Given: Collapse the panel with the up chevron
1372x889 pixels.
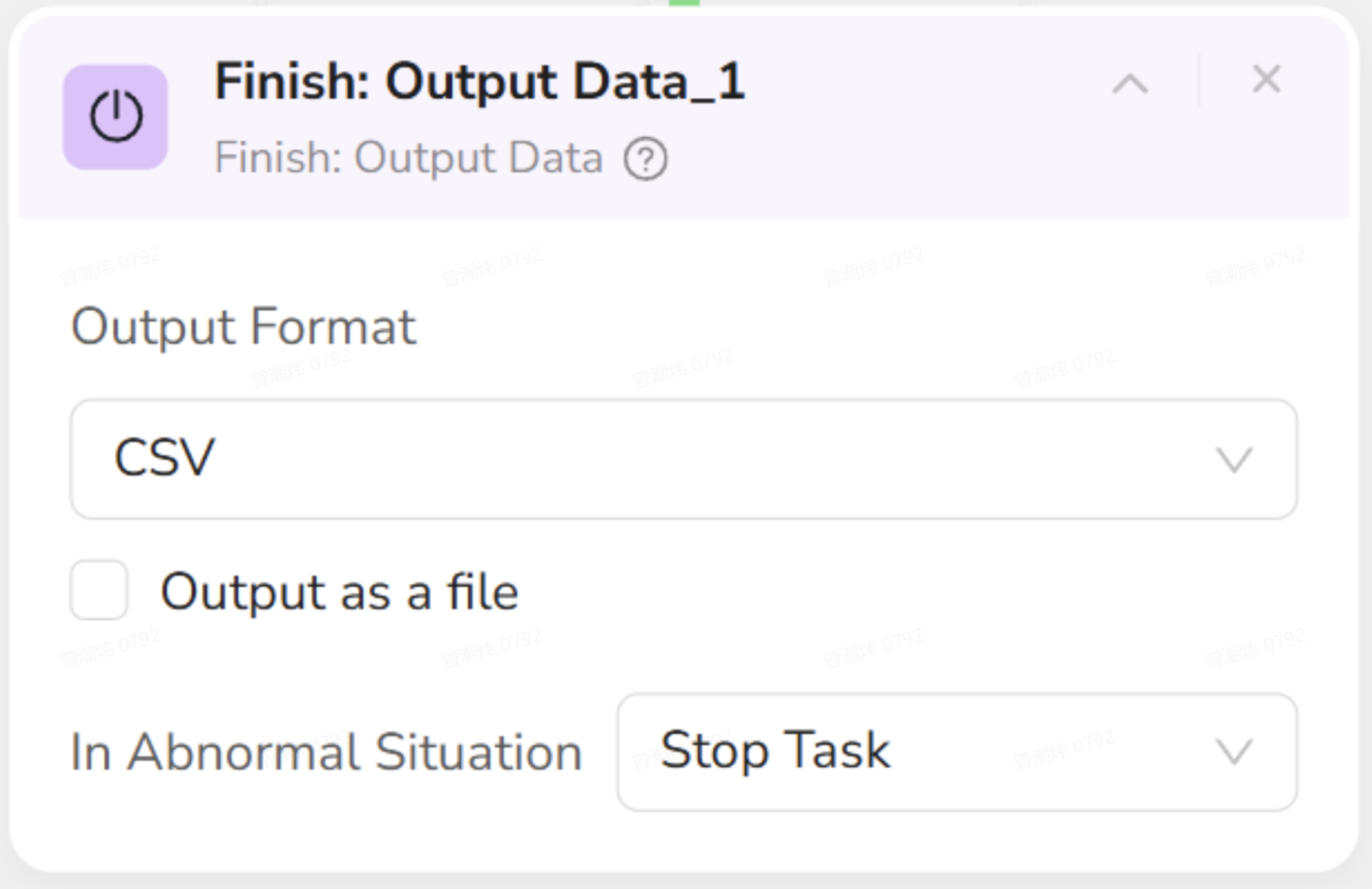Looking at the screenshot, I should (x=1130, y=83).
